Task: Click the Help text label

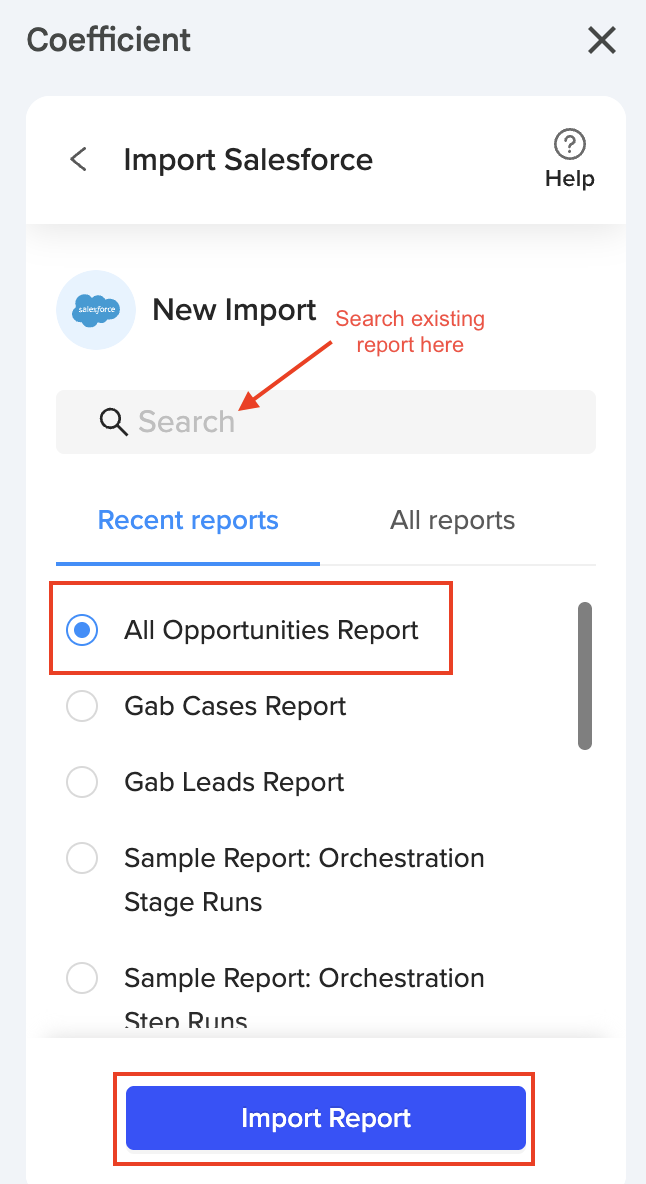Action: (x=570, y=179)
